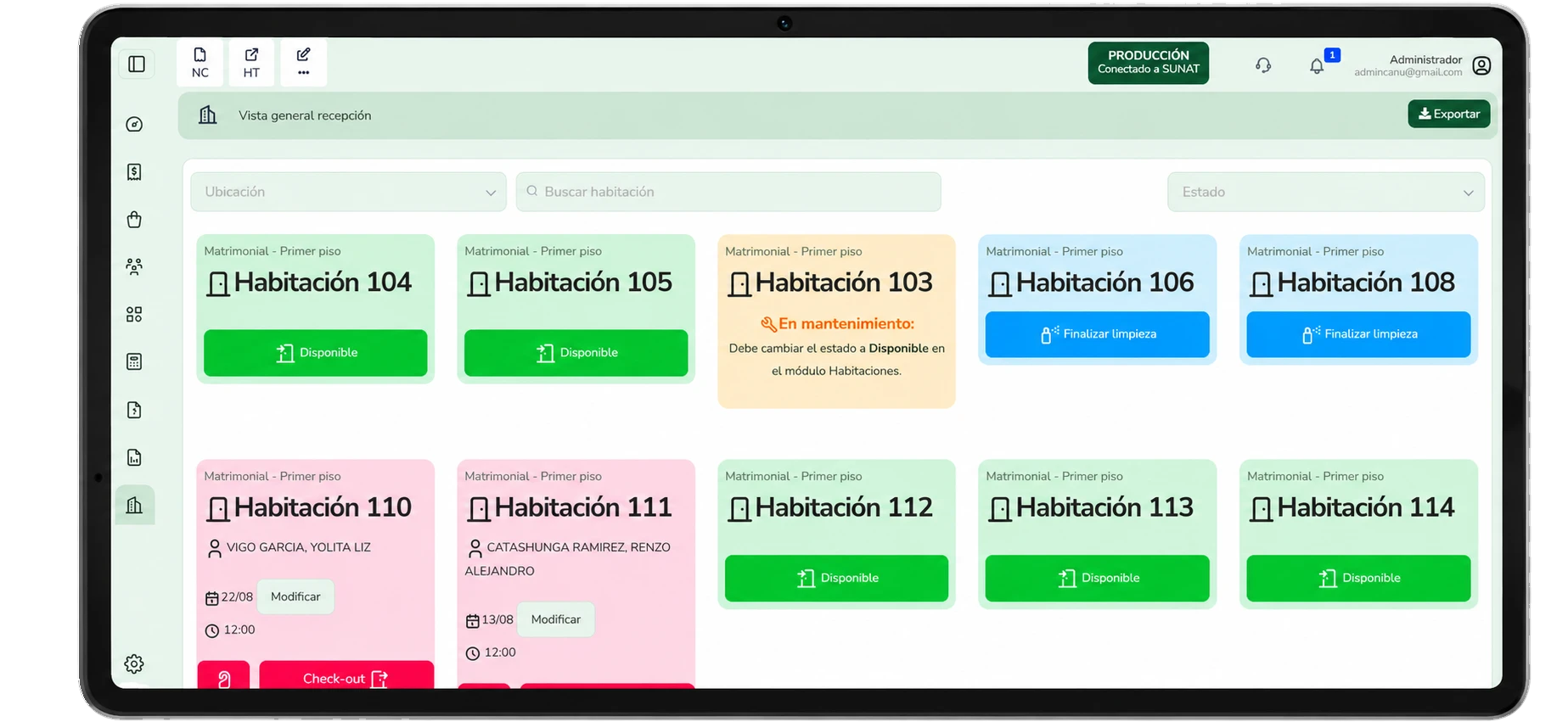This screenshot has width=1568, height=722.
Task: Modify the 22/08 date on Habitación 110
Action: tap(295, 596)
